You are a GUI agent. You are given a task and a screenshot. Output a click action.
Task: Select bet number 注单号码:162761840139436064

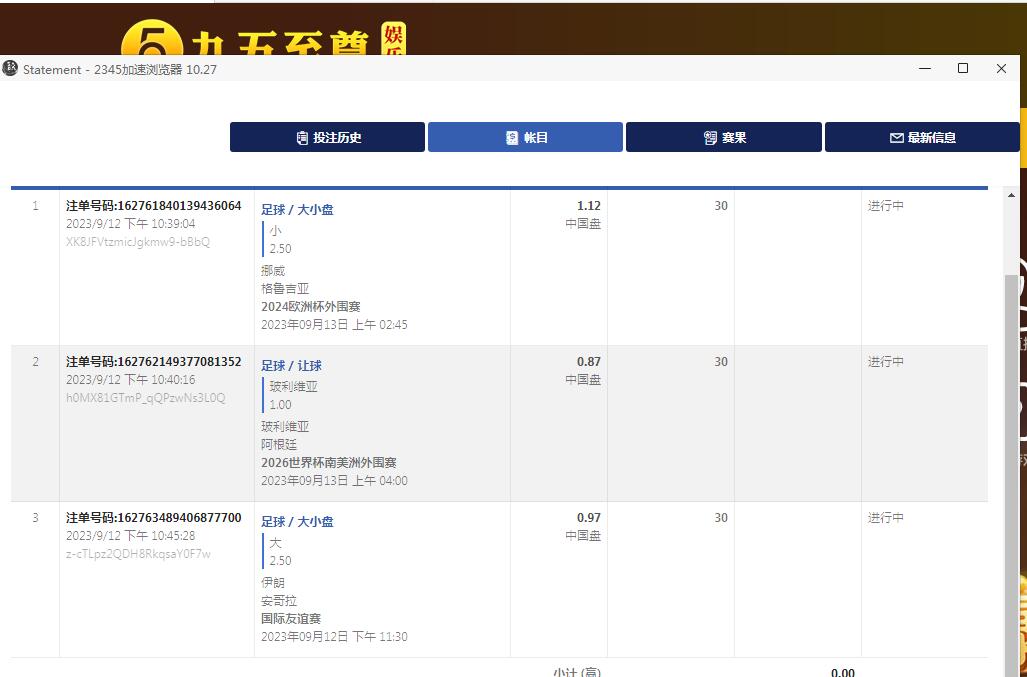(153, 206)
